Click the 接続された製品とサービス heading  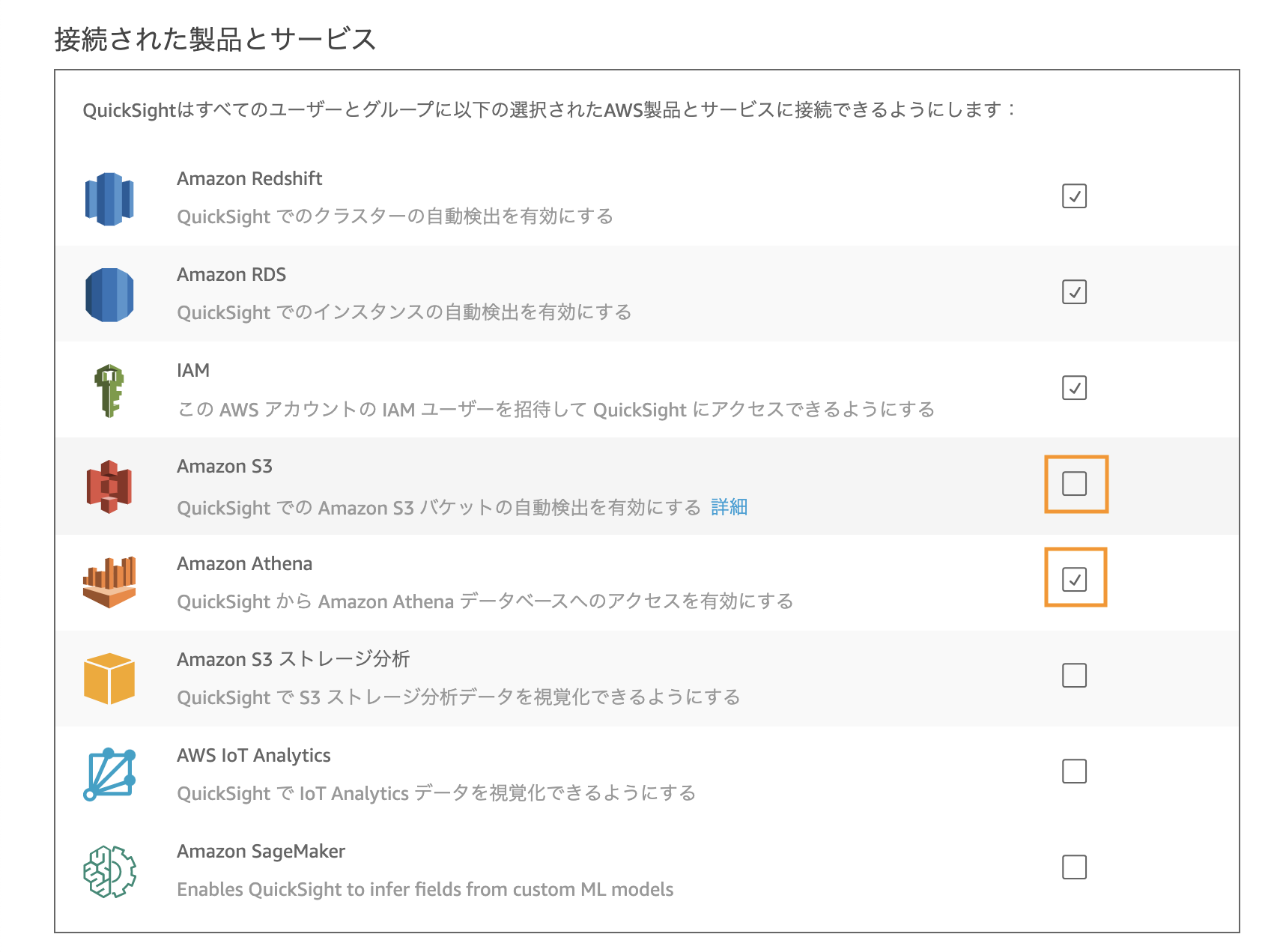[x=216, y=39]
